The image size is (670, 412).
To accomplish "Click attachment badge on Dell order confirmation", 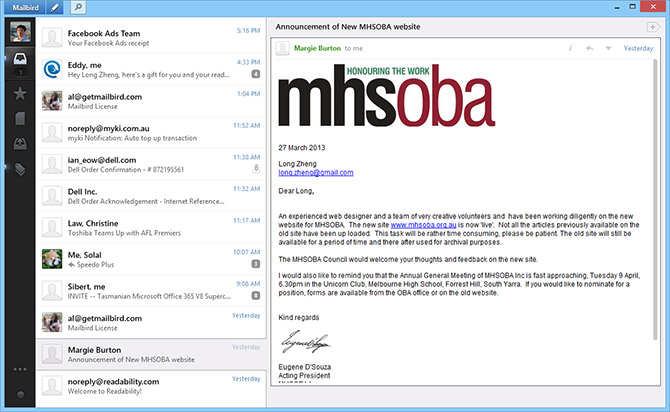I will click(256, 168).
